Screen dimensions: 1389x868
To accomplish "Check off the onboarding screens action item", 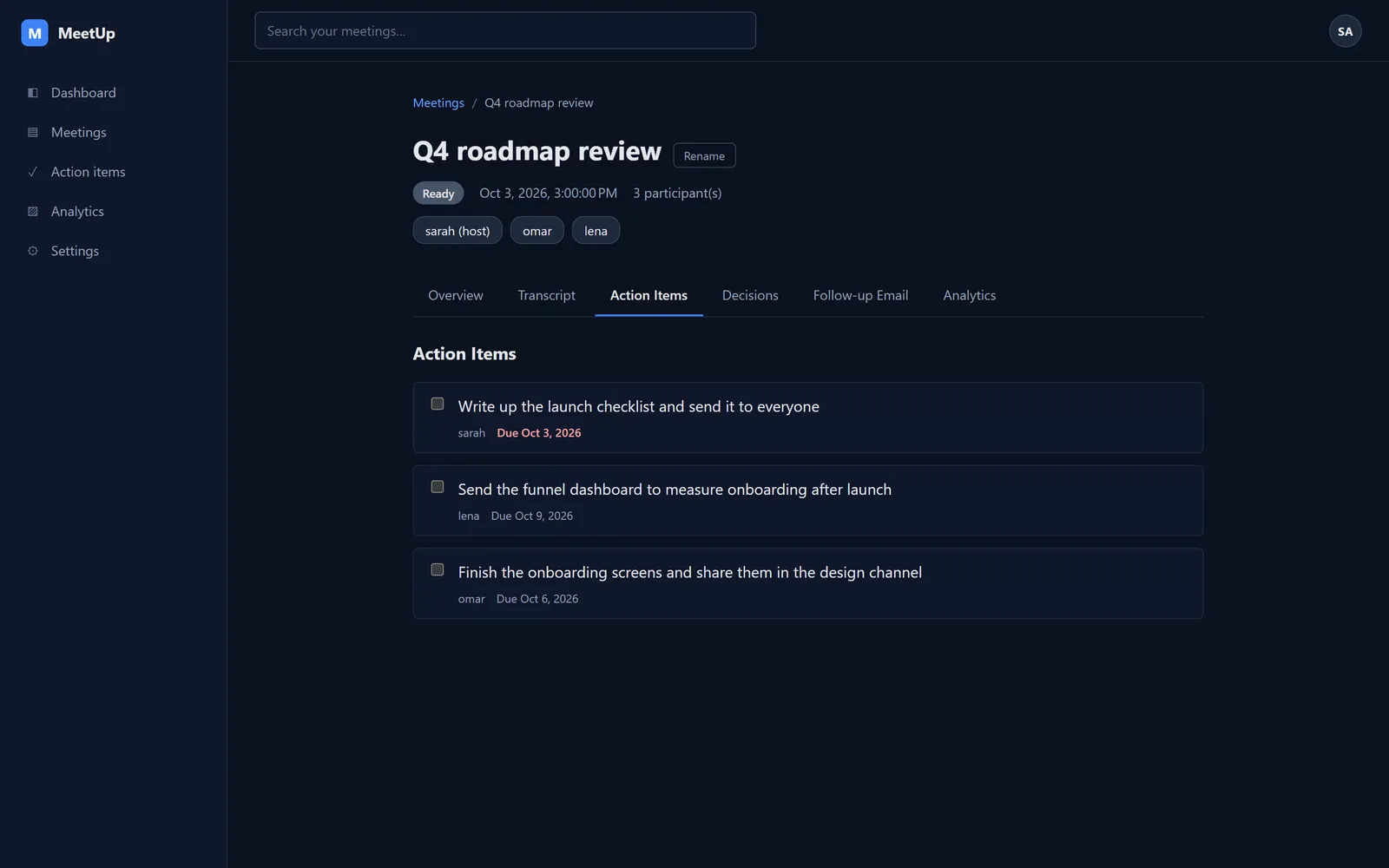I will click(x=438, y=569).
